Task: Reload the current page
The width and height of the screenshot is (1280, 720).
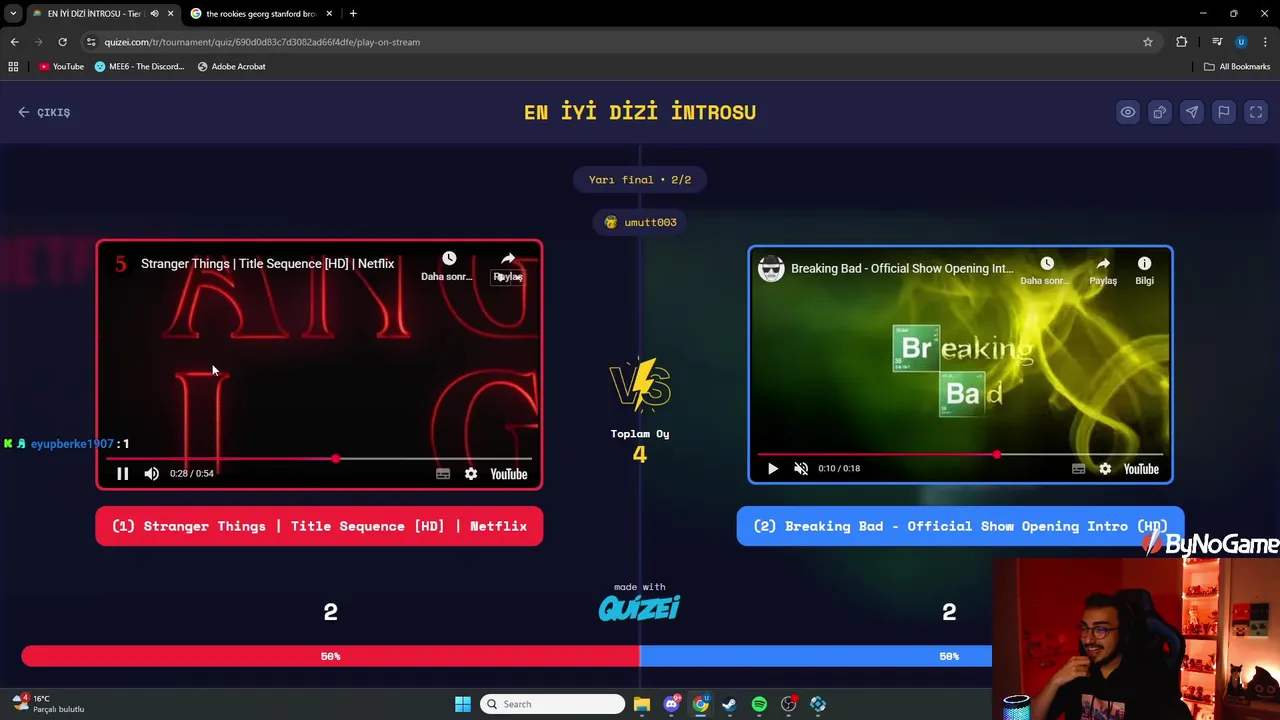Action: click(62, 42)
